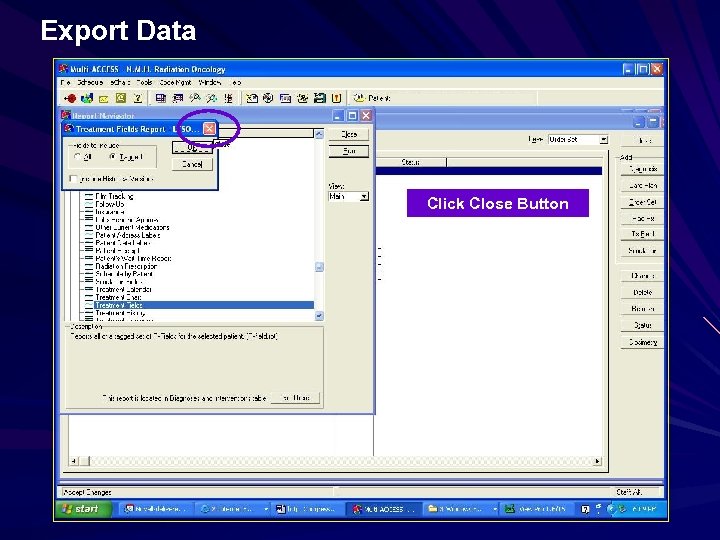Screen dimensions: 720x540
Task: Open the Code Mgmt menu
Action: [x=175, y=83]
